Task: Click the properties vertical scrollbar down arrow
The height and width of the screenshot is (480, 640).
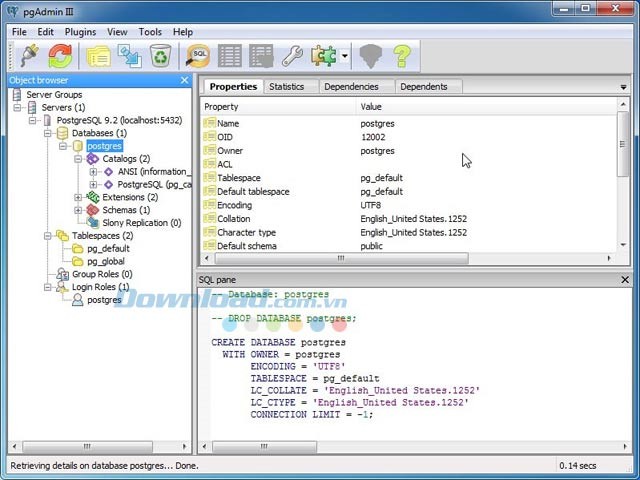Action: pos(623,245)
